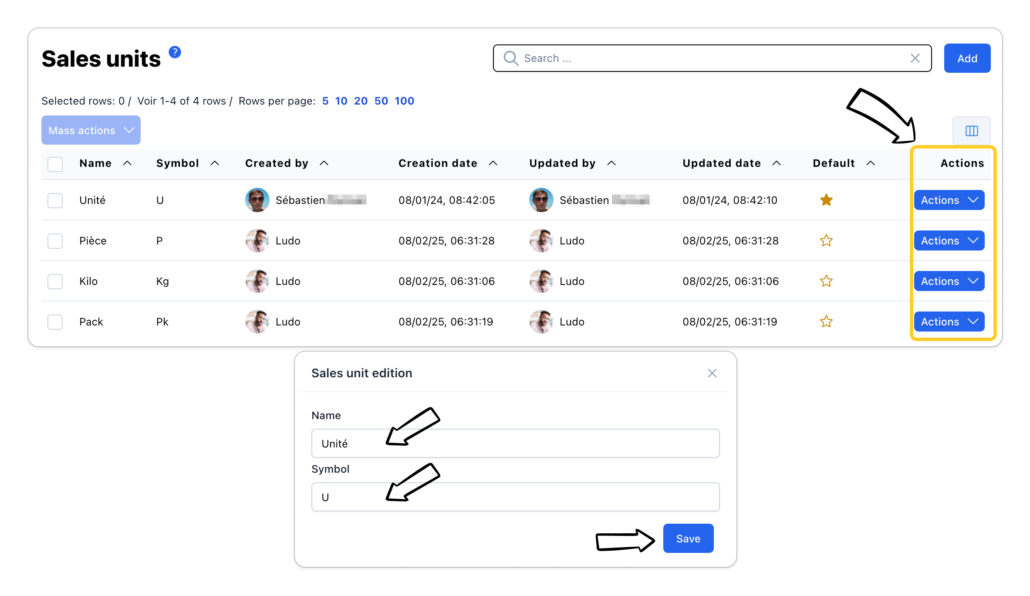Star the Pack unit as default
Image resolution: width=1030 pixels, height=596 pixels.
pos(826,322)
